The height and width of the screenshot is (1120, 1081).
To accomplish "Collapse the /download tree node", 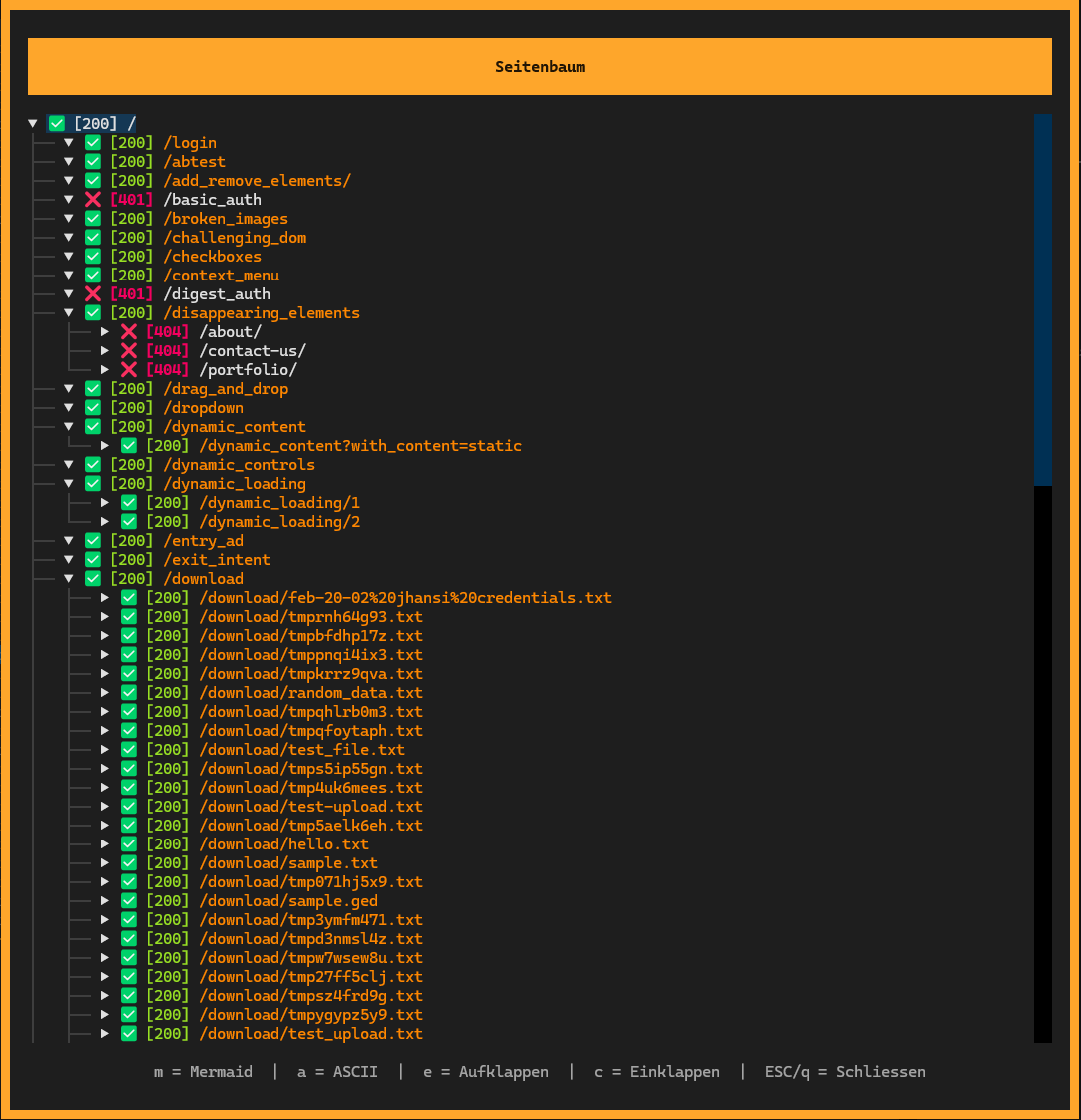I will pos(69,578).
